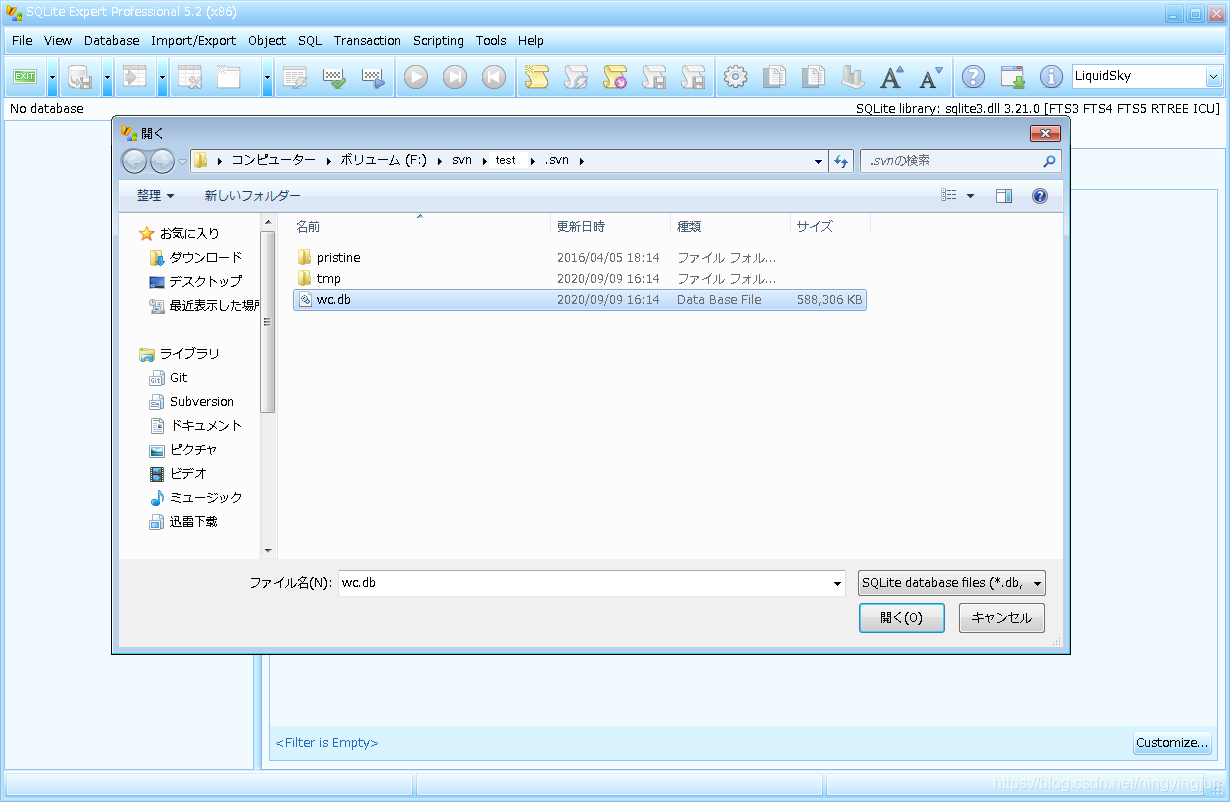The width and height of the screenshot is (1230, 802).
Task: Open the Transaction menu
Action: point(367,41)
